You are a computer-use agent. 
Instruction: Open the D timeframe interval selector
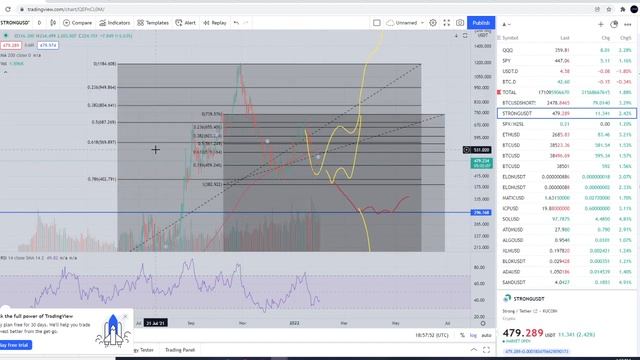(x=40, y=23)
